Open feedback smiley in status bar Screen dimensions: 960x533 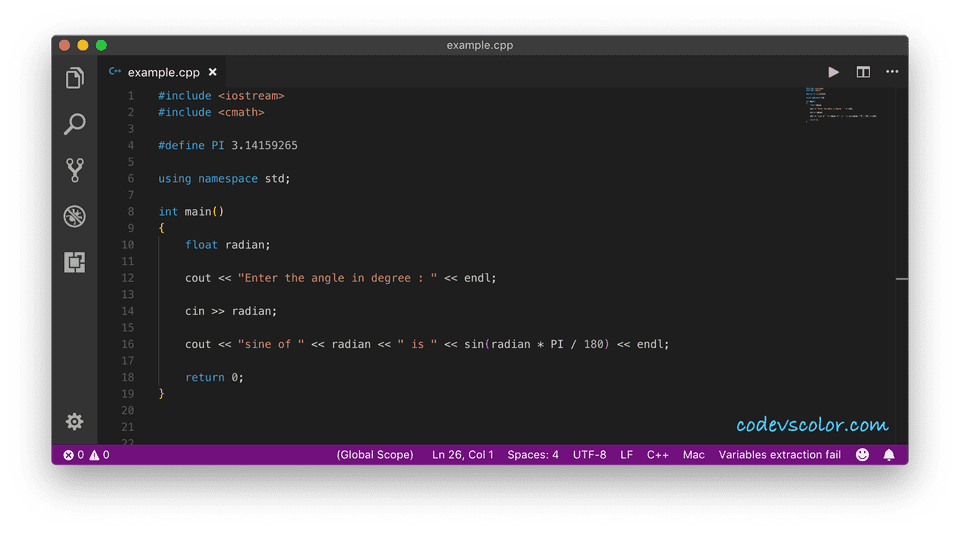[862, 455]
